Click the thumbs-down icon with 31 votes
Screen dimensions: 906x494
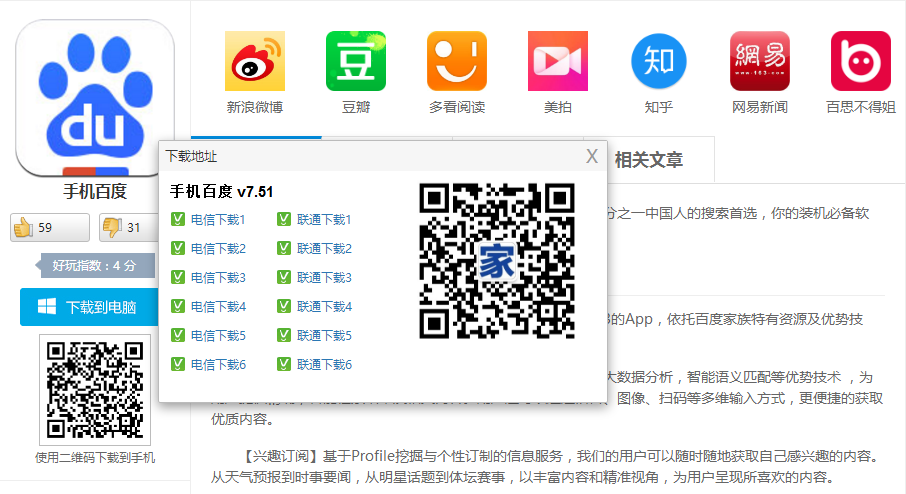point(112,226)
